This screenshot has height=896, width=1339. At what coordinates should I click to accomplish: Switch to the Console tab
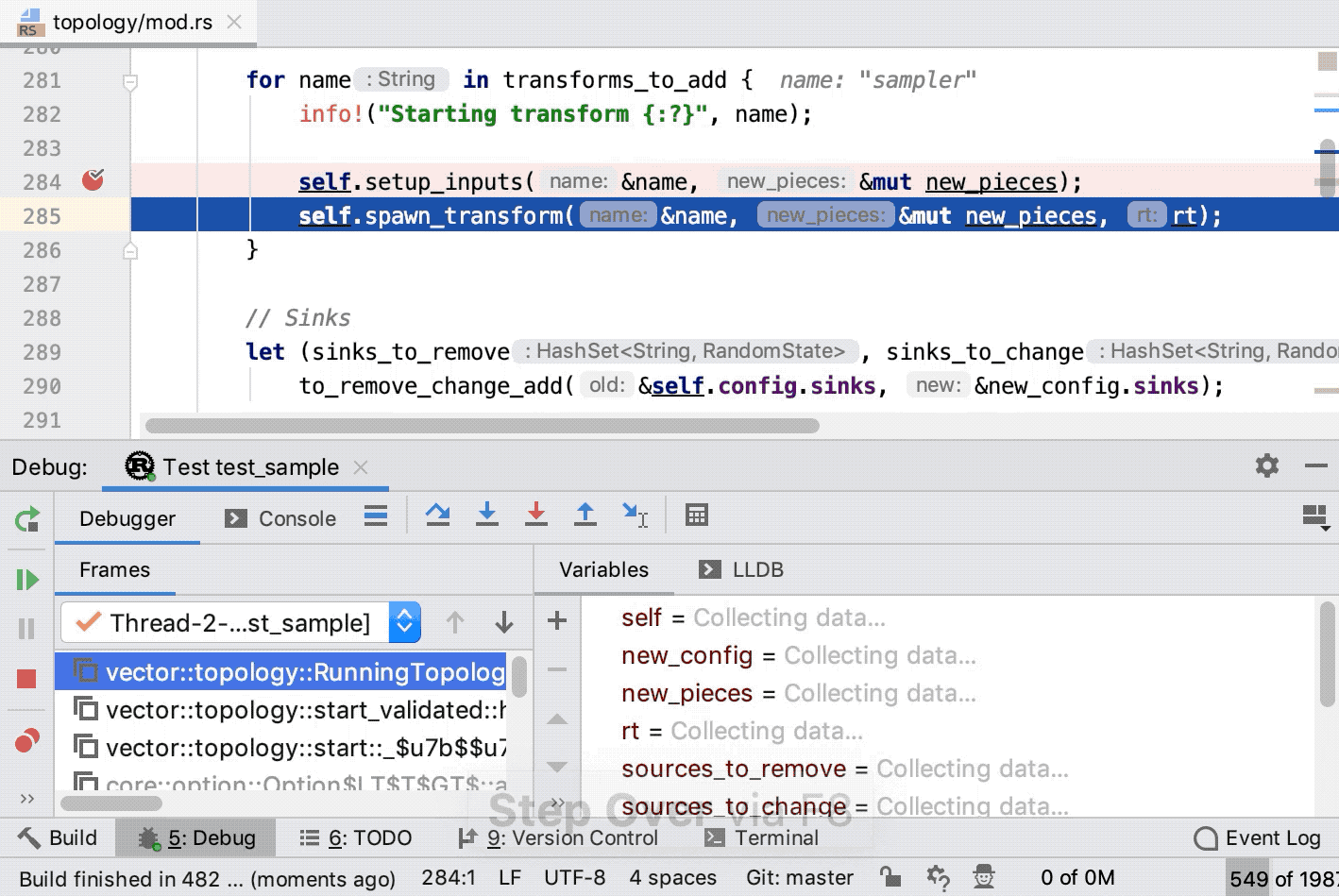280,518
